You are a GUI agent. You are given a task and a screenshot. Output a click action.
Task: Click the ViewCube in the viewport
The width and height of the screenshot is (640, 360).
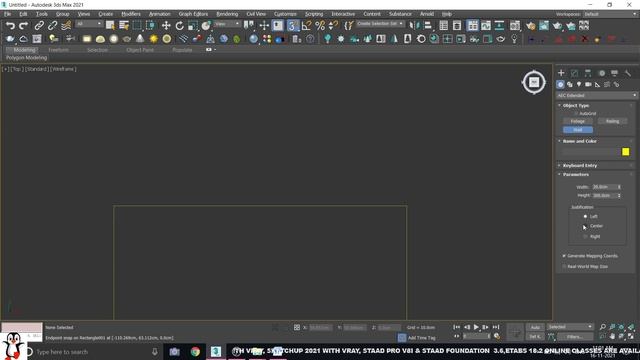pyautogui.click(x=533, y=82)
